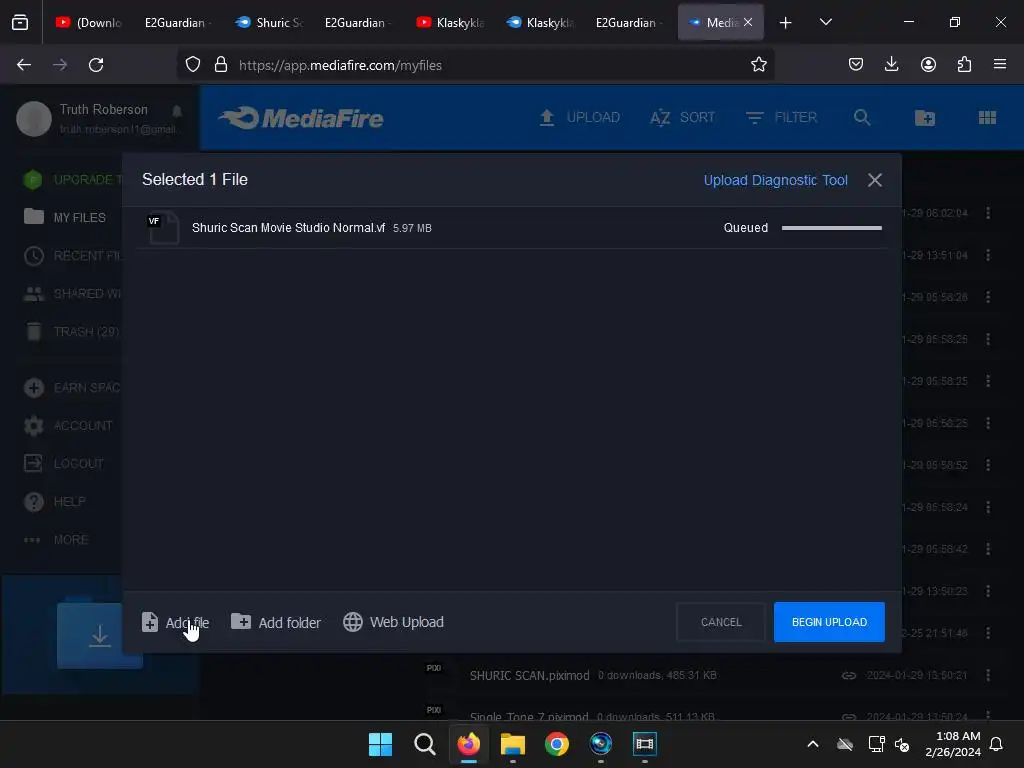Click the search magnifier icon in MediaFire
Viewport: 1024px width, 768px height.
pos(862,118)
